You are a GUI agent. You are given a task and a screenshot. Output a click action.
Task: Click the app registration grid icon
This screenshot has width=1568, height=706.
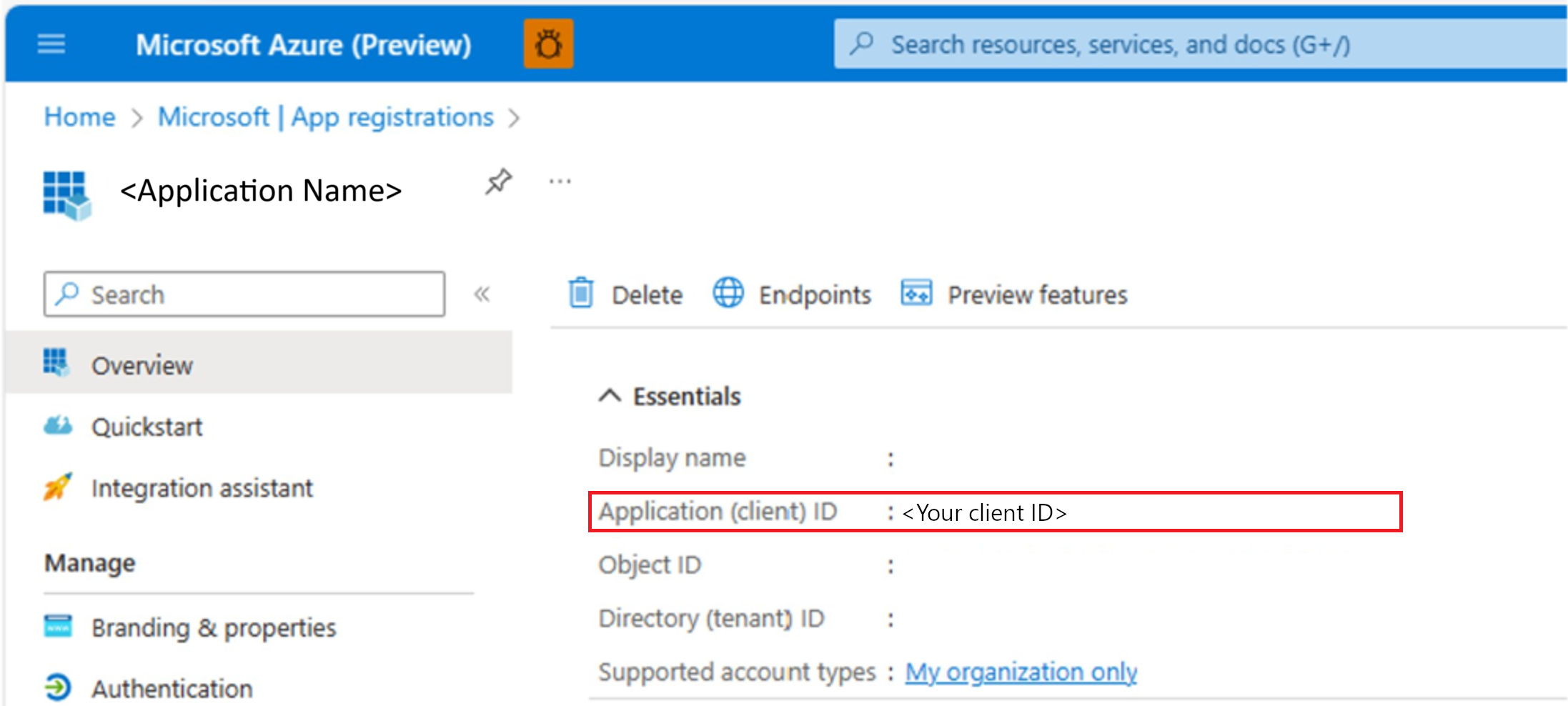coord(66,194)
